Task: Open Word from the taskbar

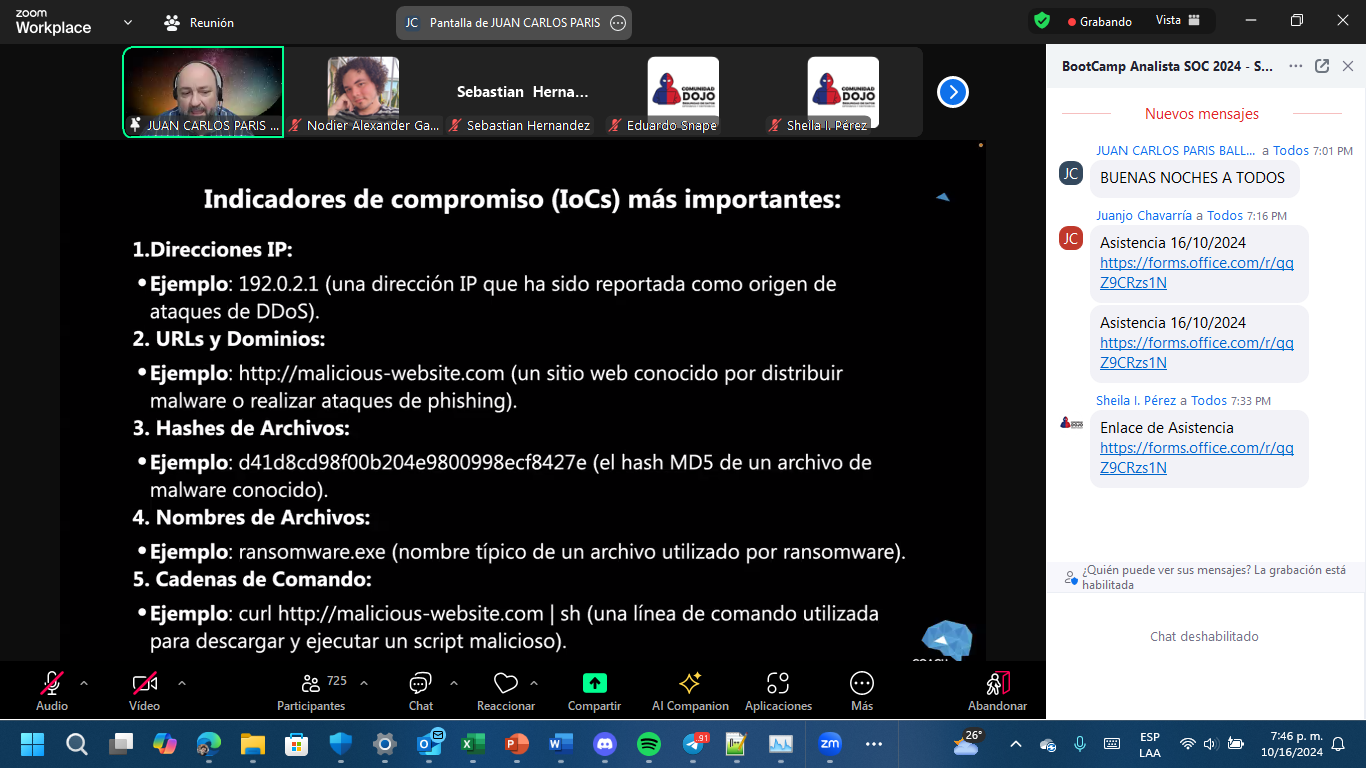Action: [x=561, y=744]
